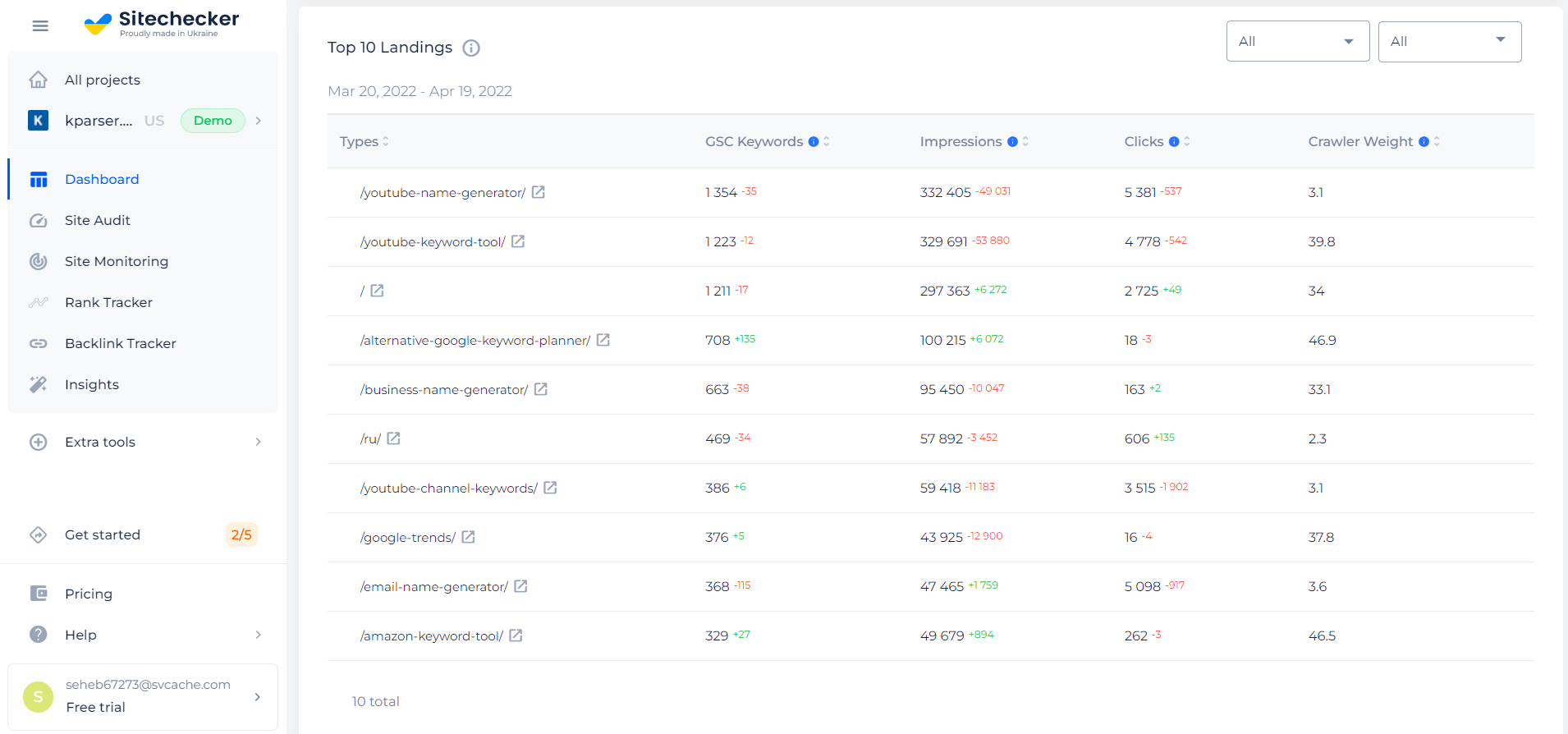Expand the account menu chevron

coord(258,696)
